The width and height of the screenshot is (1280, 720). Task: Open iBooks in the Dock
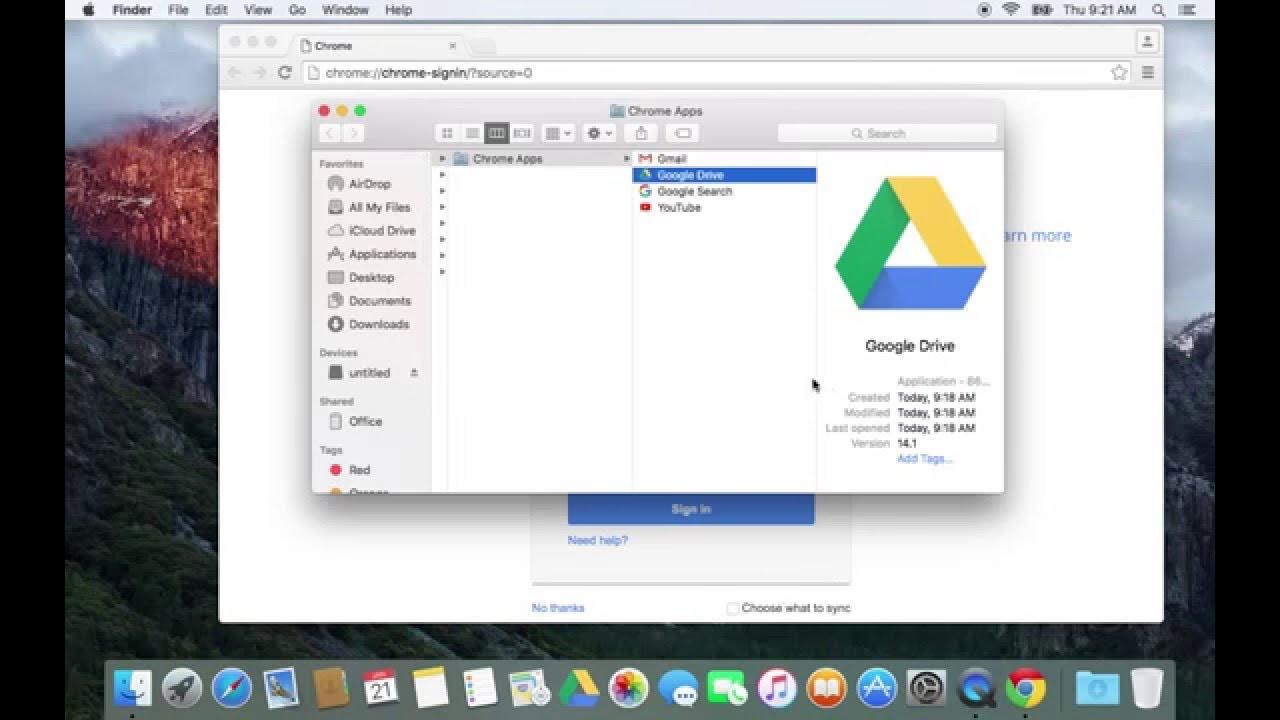coord(826,688)
